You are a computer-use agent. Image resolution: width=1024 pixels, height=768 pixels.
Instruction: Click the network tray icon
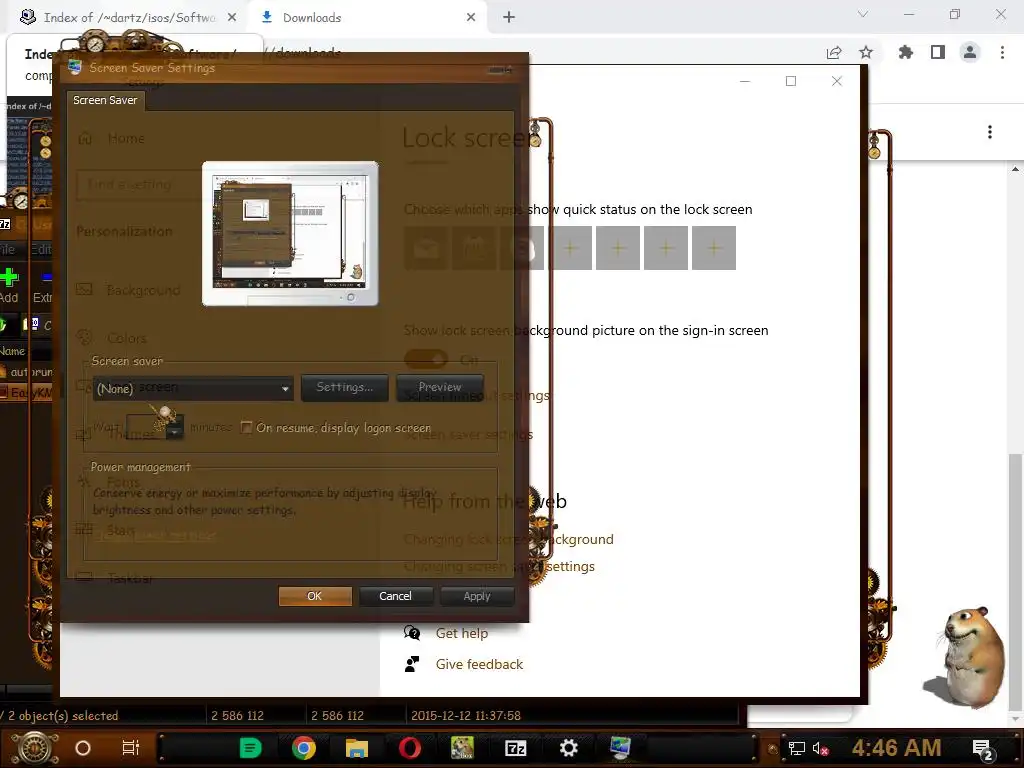[796, 748]
